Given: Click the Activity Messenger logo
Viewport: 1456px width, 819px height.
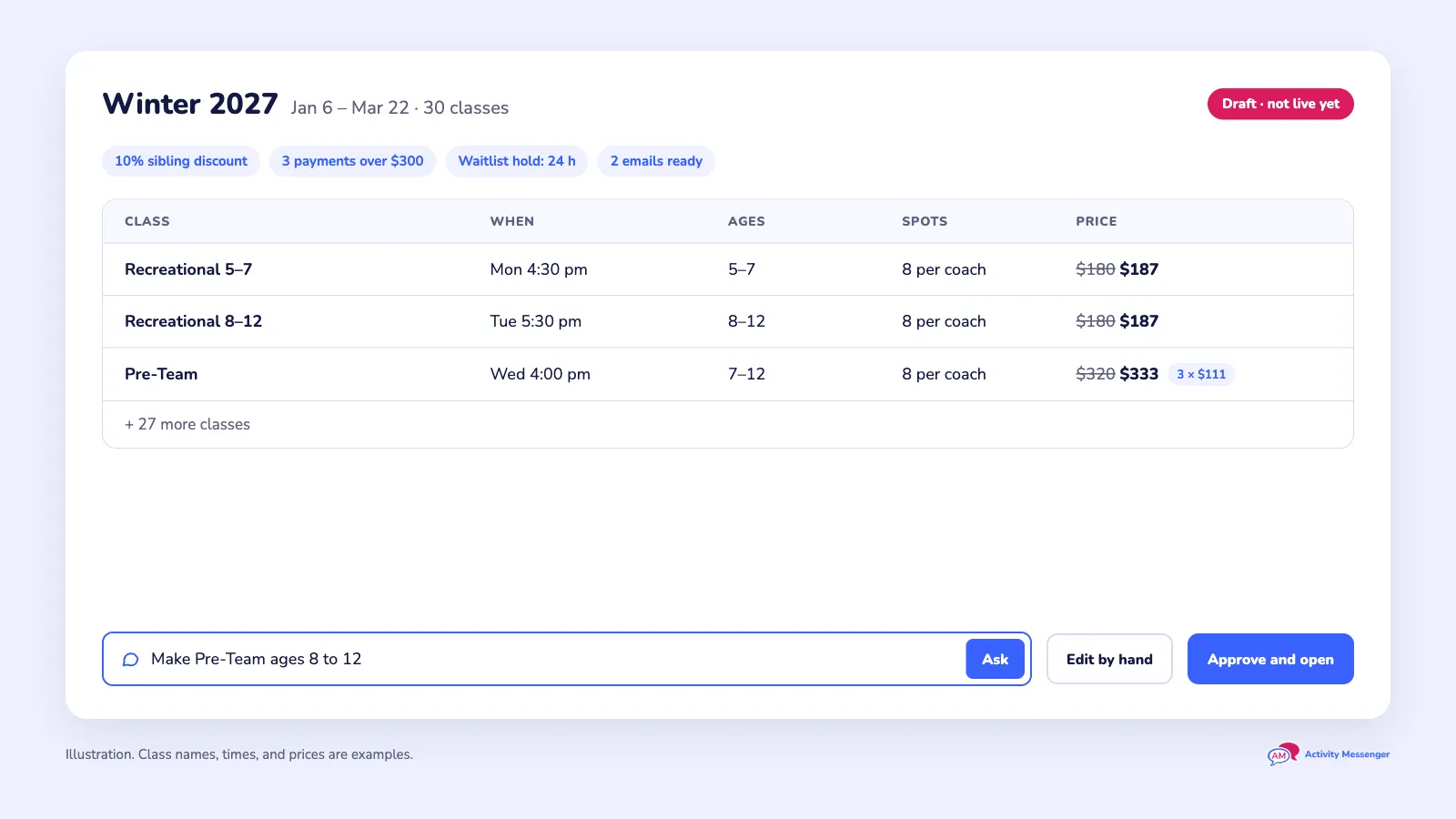Looking at the screenshot, I should click(1329, 754).
